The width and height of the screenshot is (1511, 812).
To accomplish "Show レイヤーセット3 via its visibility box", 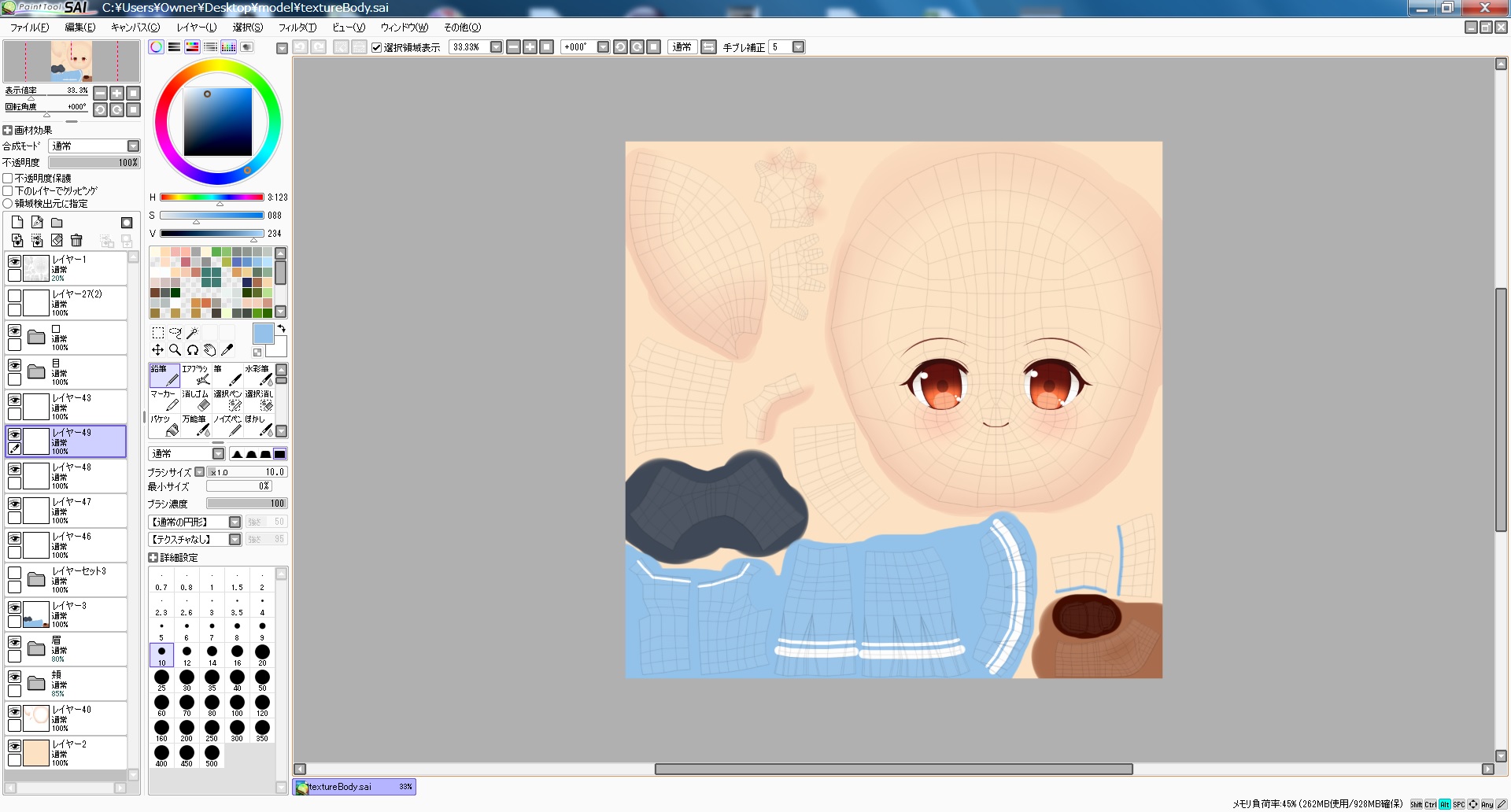I will tap(14, 573).
